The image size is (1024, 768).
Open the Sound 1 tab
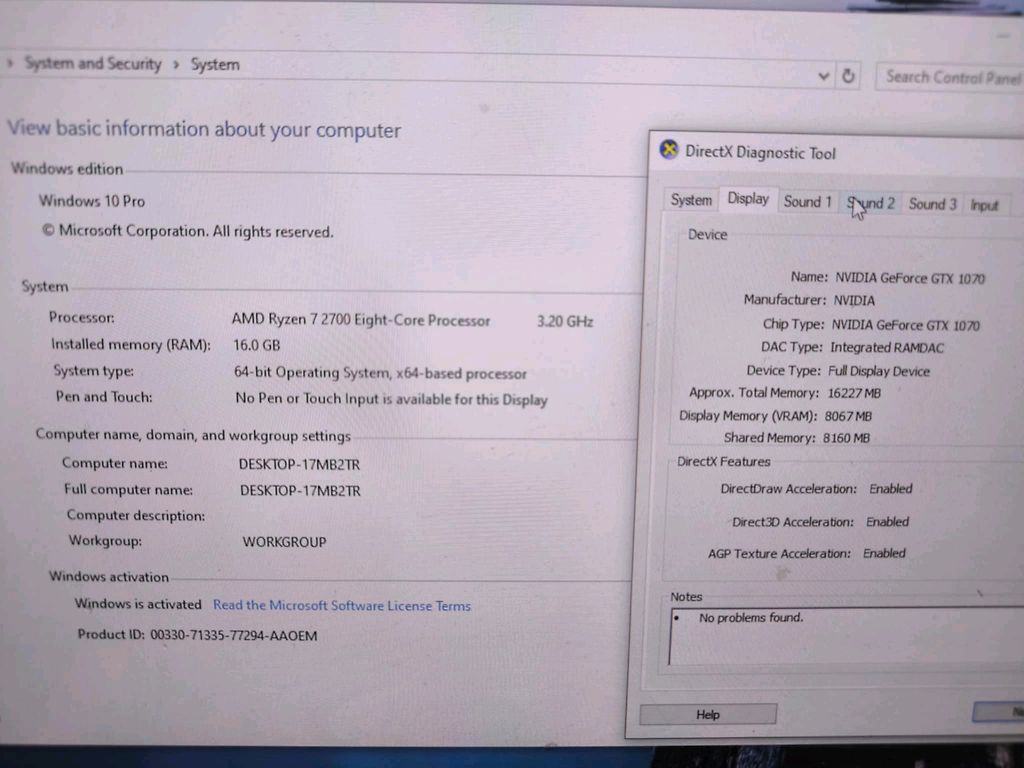click(807, 202)
